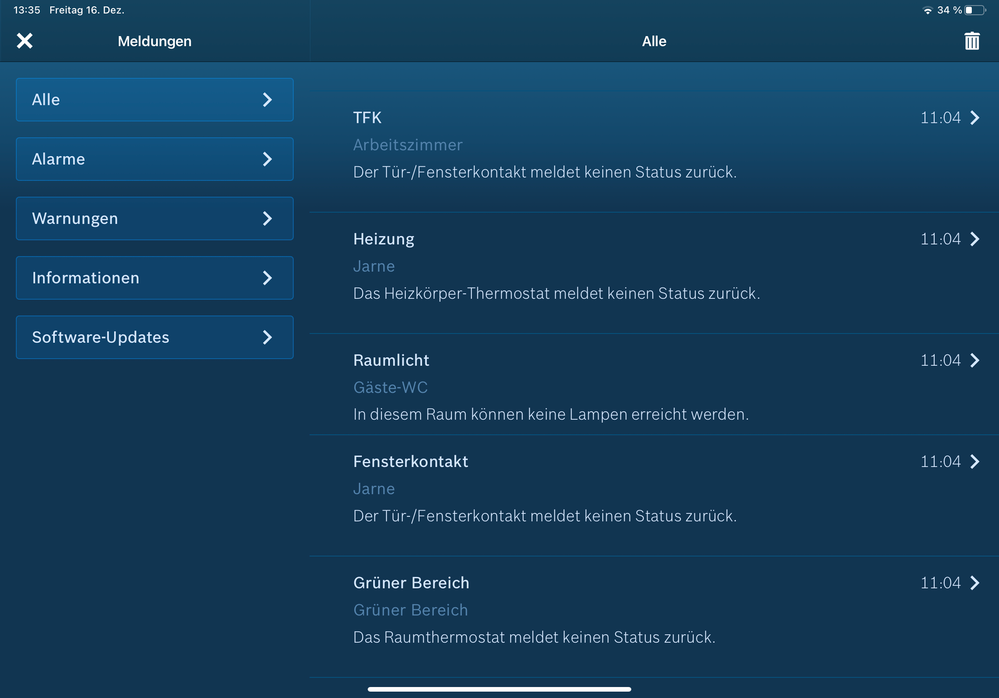999x698 pixels.
Task: Open the Raumlicht Gäste-WC message
Action: point(620,388)
